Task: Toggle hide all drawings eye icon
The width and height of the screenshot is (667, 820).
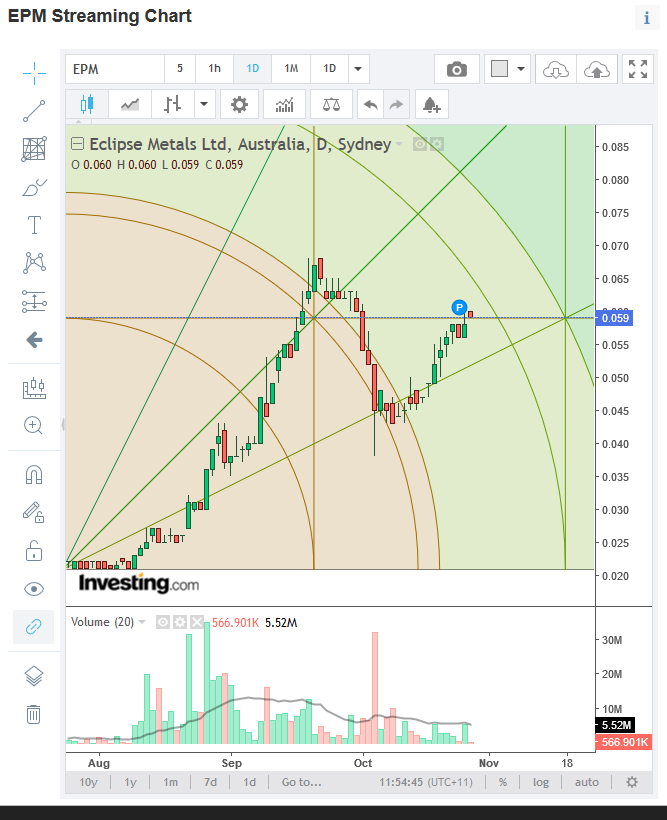Action: pyautogui.click(x=34, y=589)
